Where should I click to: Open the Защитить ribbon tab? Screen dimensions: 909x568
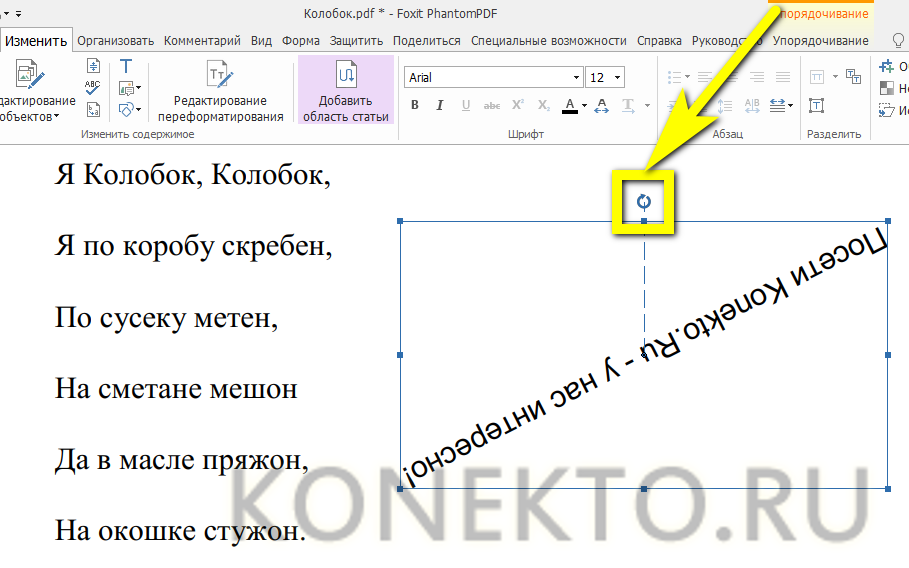[356, 41]
